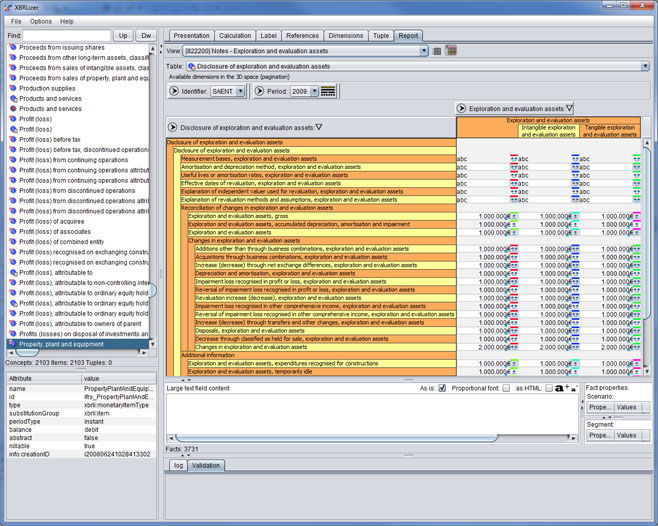
Task: Switch to the log tab
Action: [178, 466]
